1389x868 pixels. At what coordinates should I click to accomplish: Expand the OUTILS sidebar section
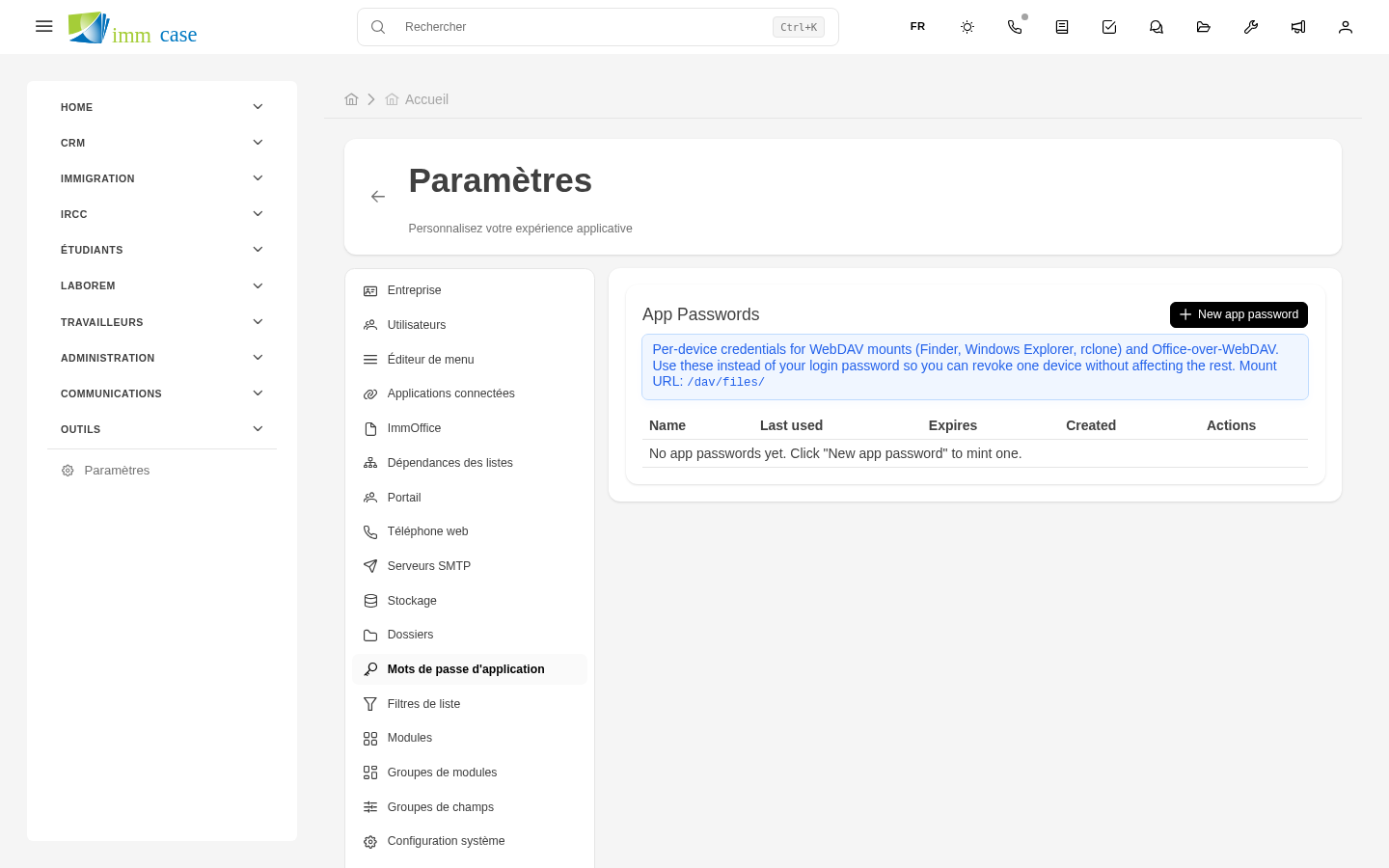click(162, 429)
